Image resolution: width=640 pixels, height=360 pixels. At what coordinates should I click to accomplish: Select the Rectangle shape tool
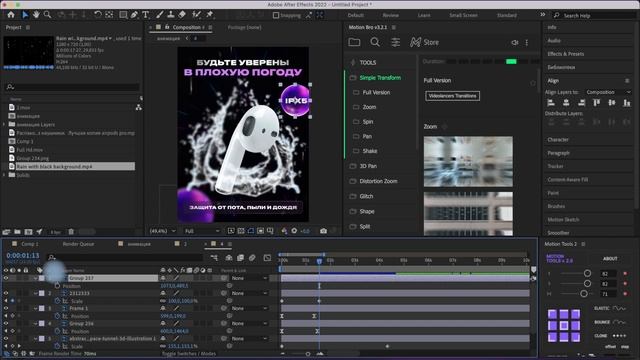coord(123,15)
